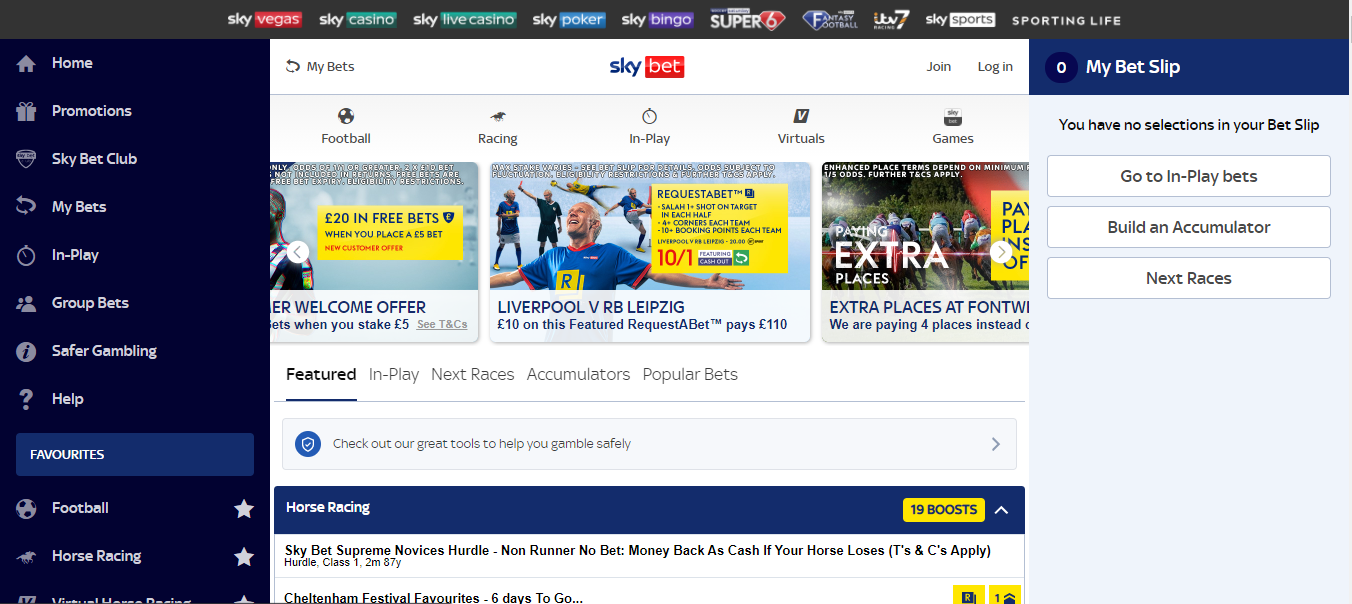
Task: Open the Fantasy Football logo
Action: [830, 19]
